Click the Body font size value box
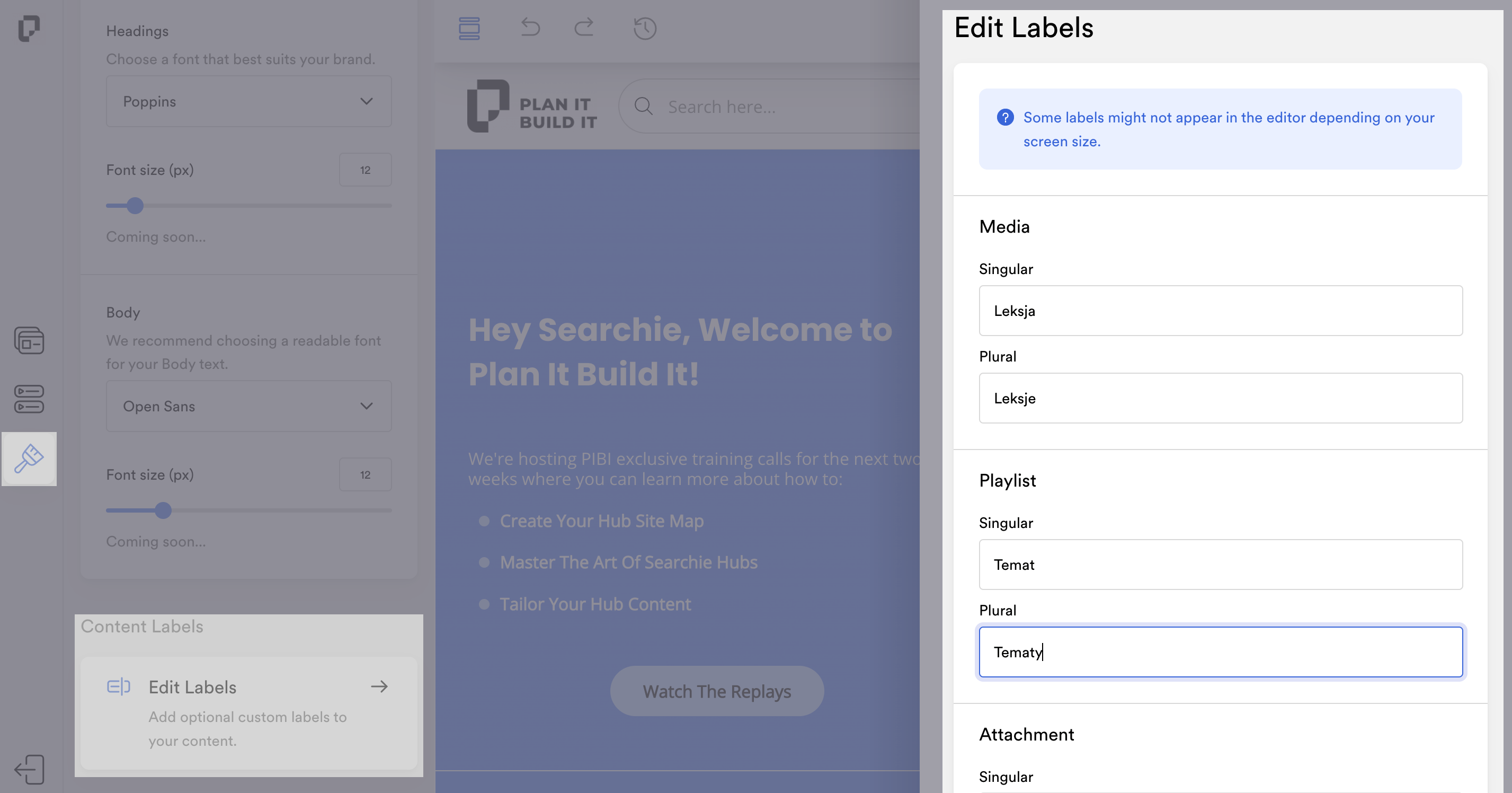The height and width of the screenshot is (793, 1512). (x=365, y=474)
